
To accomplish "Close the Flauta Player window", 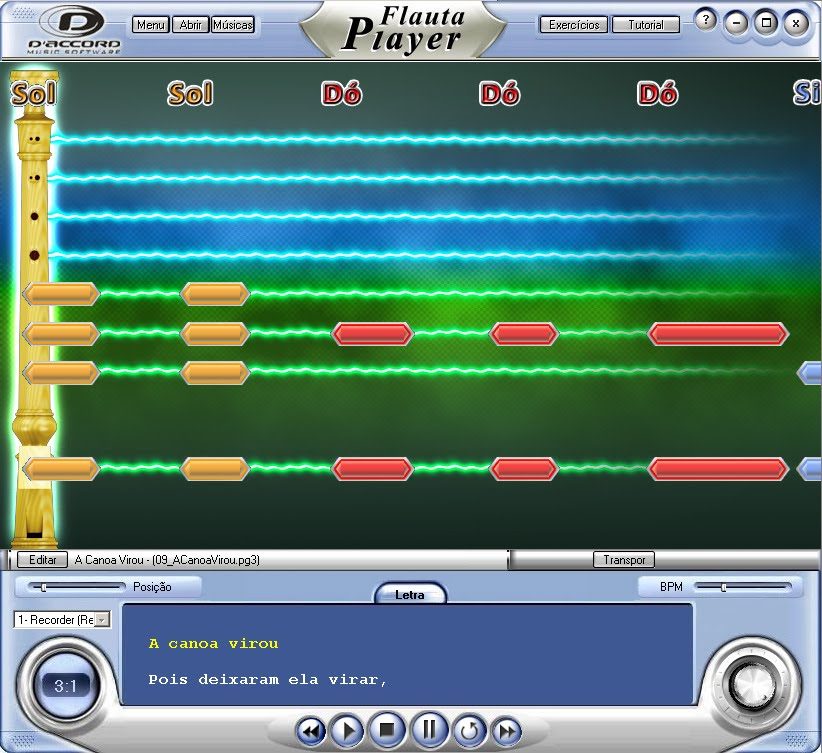I will (x=796, y=23).
